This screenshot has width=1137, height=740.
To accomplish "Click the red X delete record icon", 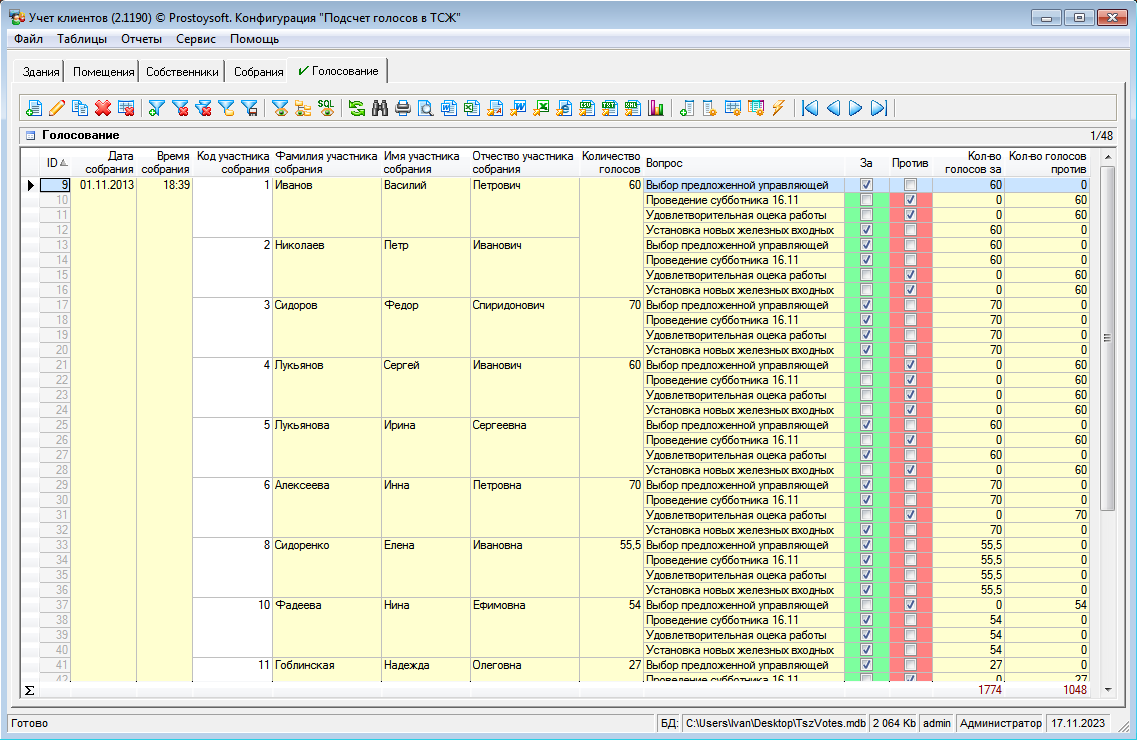I will 102,108.
